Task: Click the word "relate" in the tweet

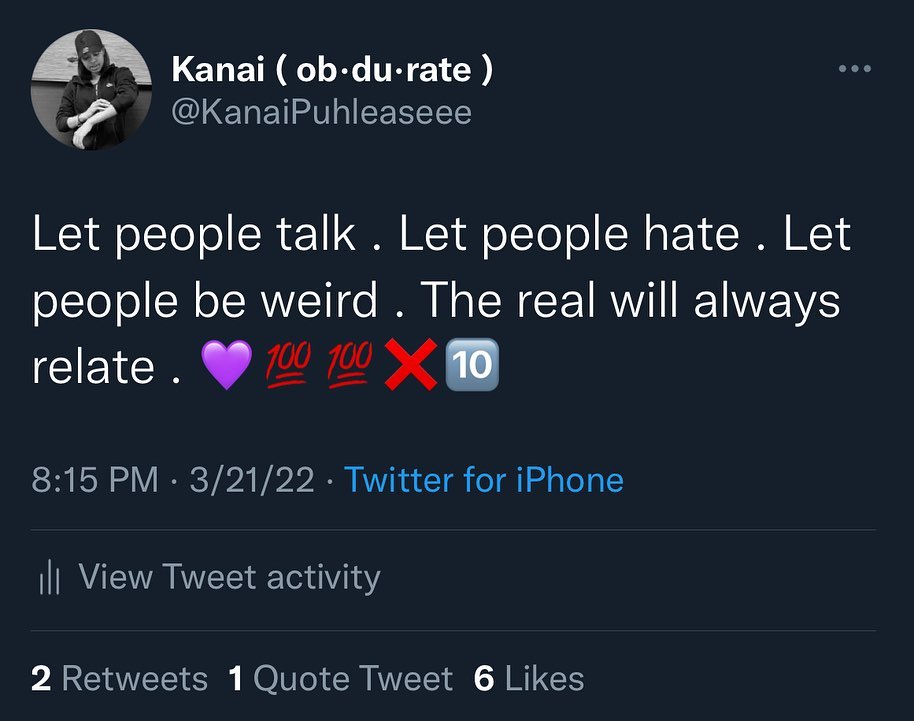Action: pyautogui.click(x=93, y=367)
